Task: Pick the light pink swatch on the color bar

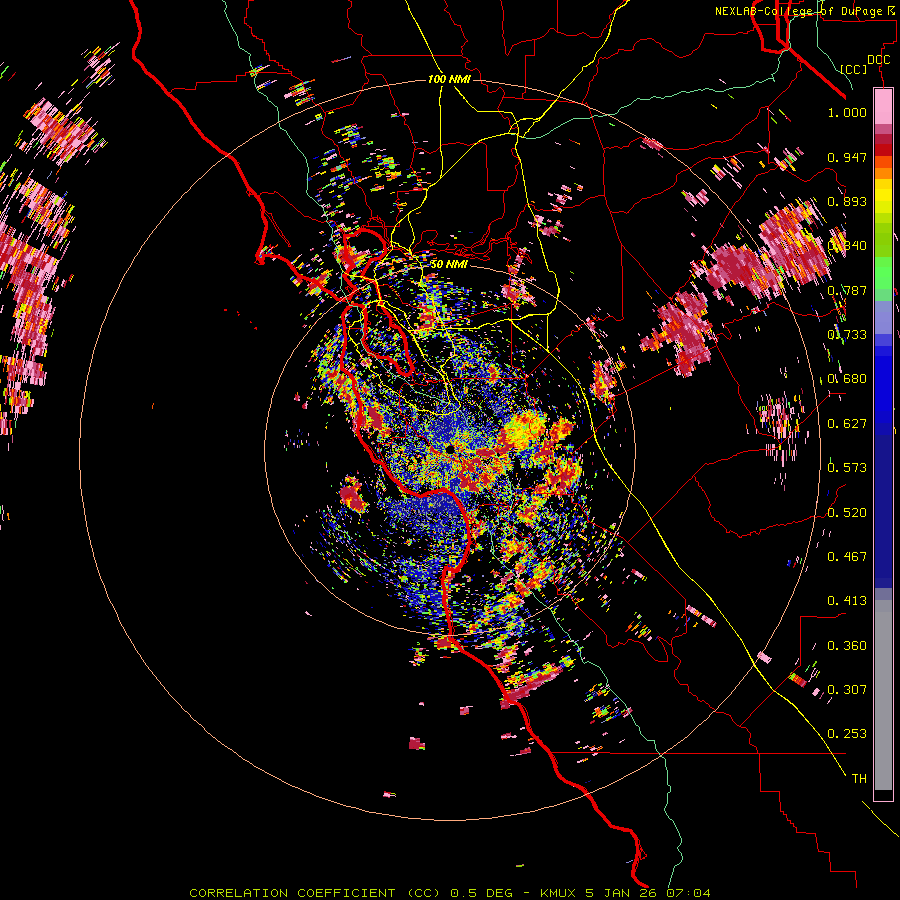Action: [883, 106]
